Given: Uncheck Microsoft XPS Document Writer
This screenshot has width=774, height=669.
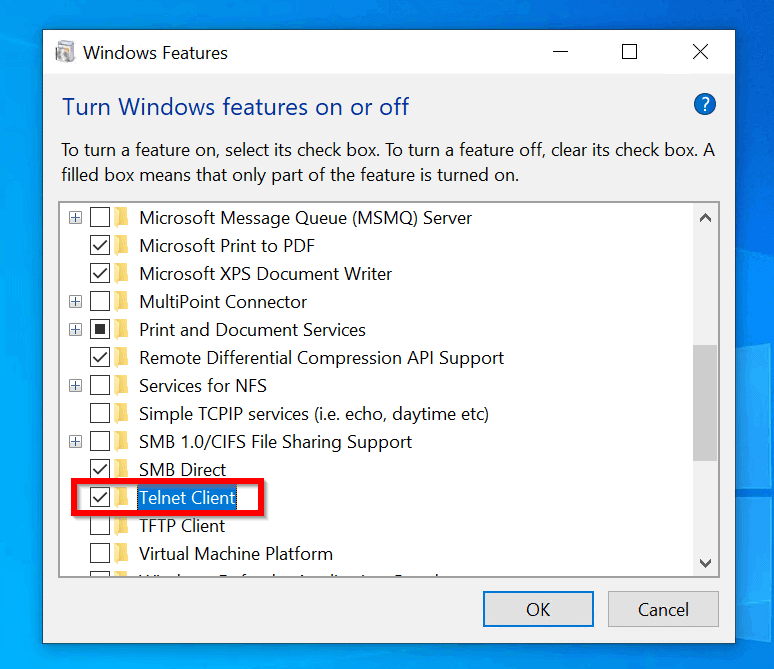Looking at the screenshot, I should pos(100,273).
